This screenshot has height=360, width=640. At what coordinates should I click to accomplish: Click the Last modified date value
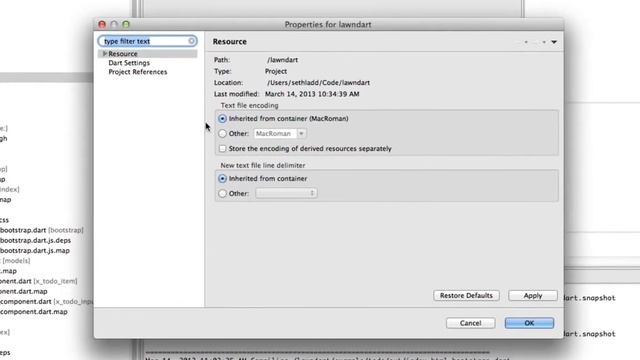coord(312,94)
